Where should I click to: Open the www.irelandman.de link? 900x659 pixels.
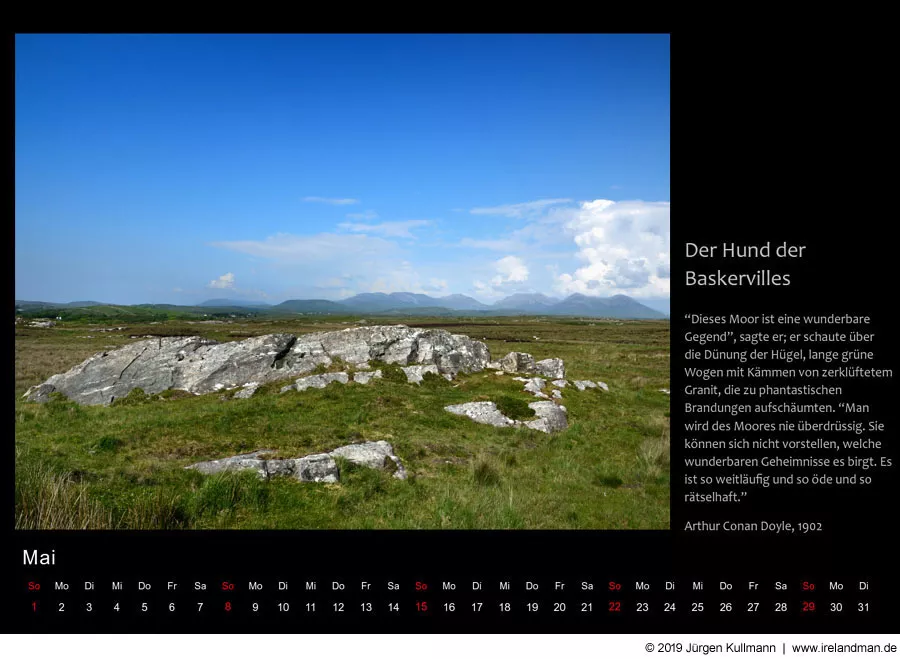pyautogui.click(x=844, y=648)
